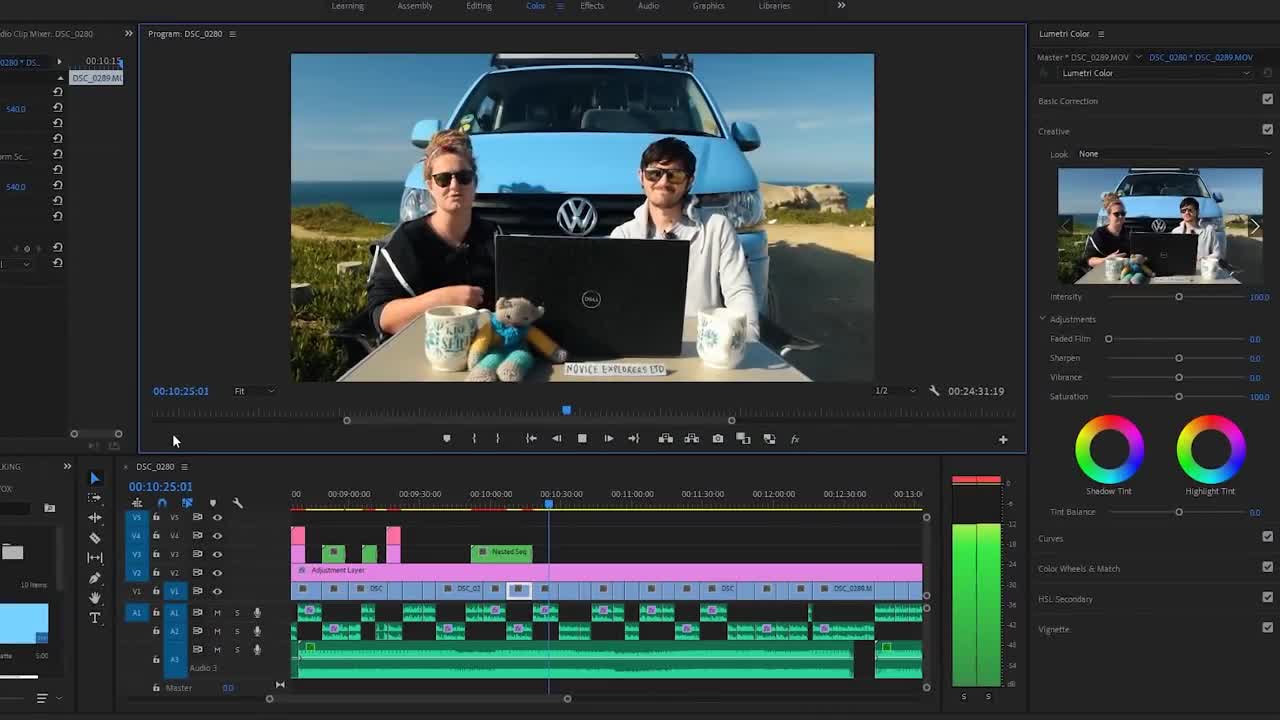
Task: Click the Comparison View button
Action: pos(743,439)
